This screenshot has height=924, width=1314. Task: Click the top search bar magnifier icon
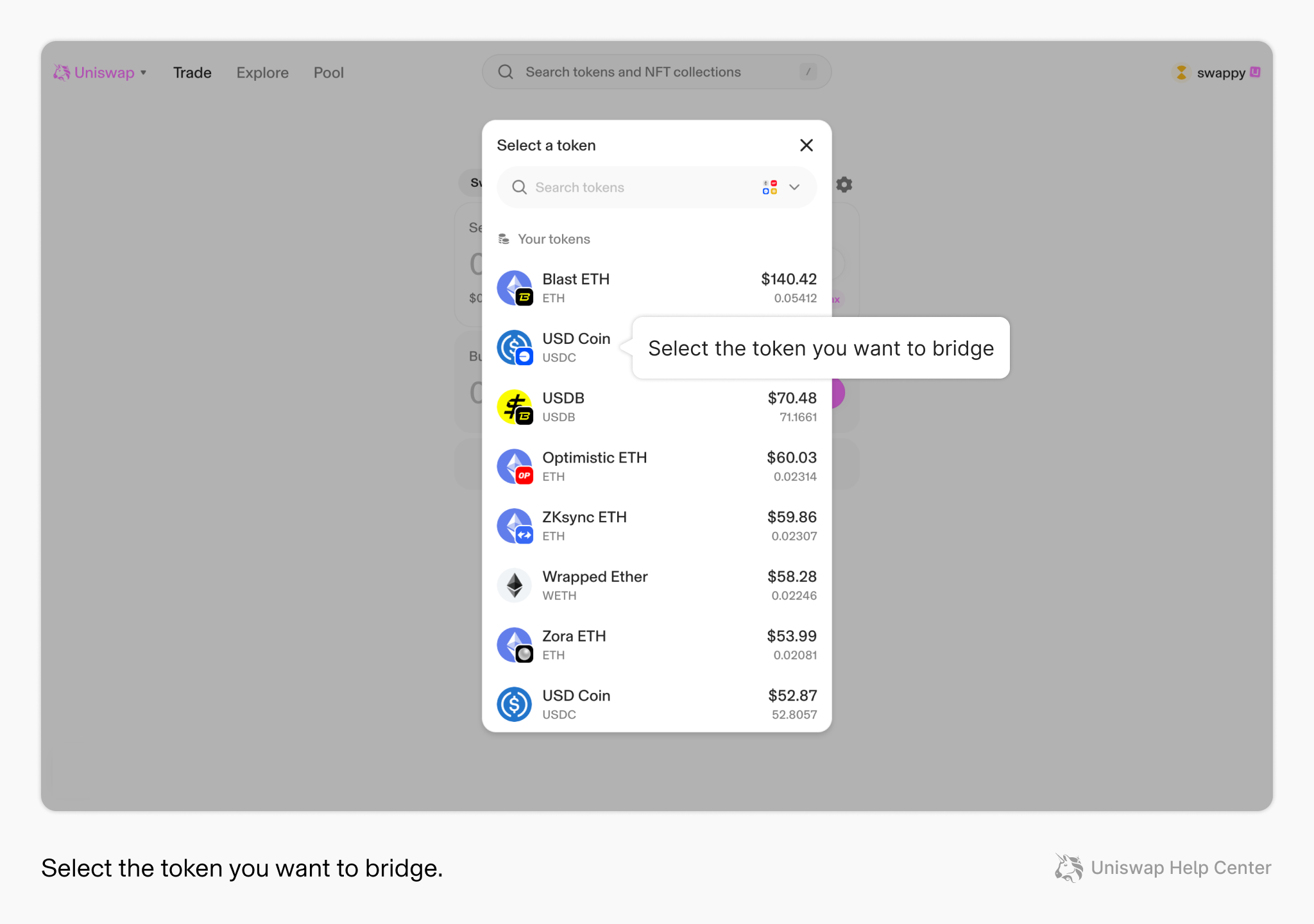pyautogui.click(x=506, y=72)
